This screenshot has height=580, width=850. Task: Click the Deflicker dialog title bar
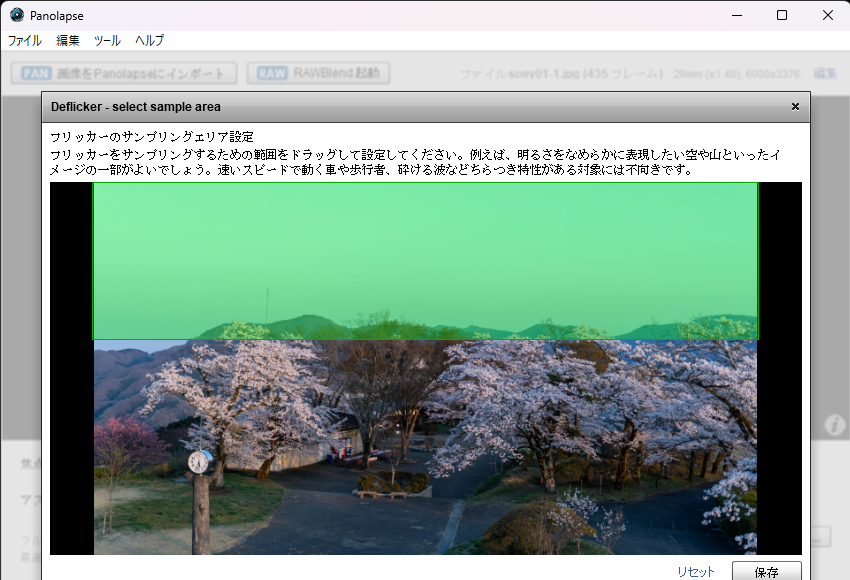coord(400,107)
